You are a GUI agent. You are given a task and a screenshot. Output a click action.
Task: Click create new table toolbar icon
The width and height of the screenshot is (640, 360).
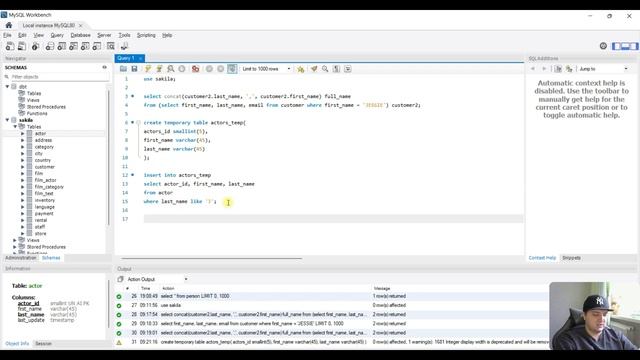point(62,47)
